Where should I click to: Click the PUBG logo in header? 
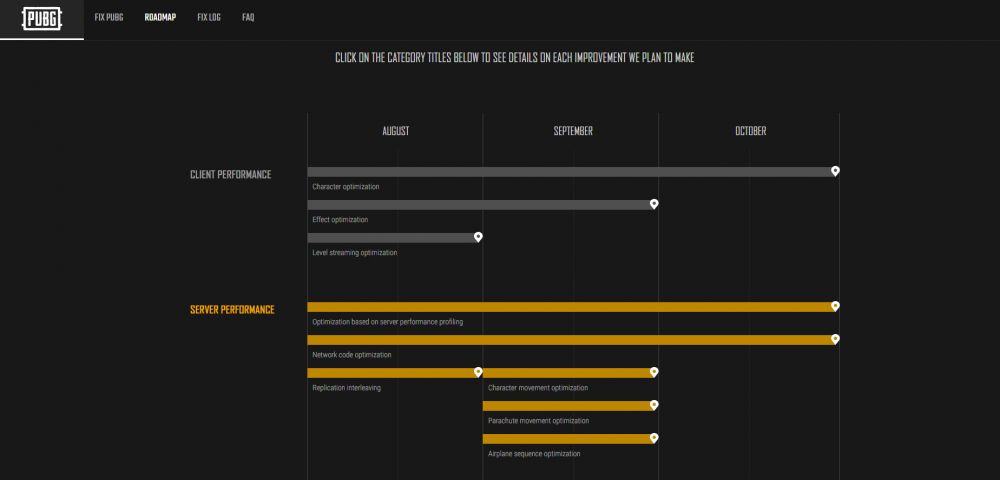(42, 18)
